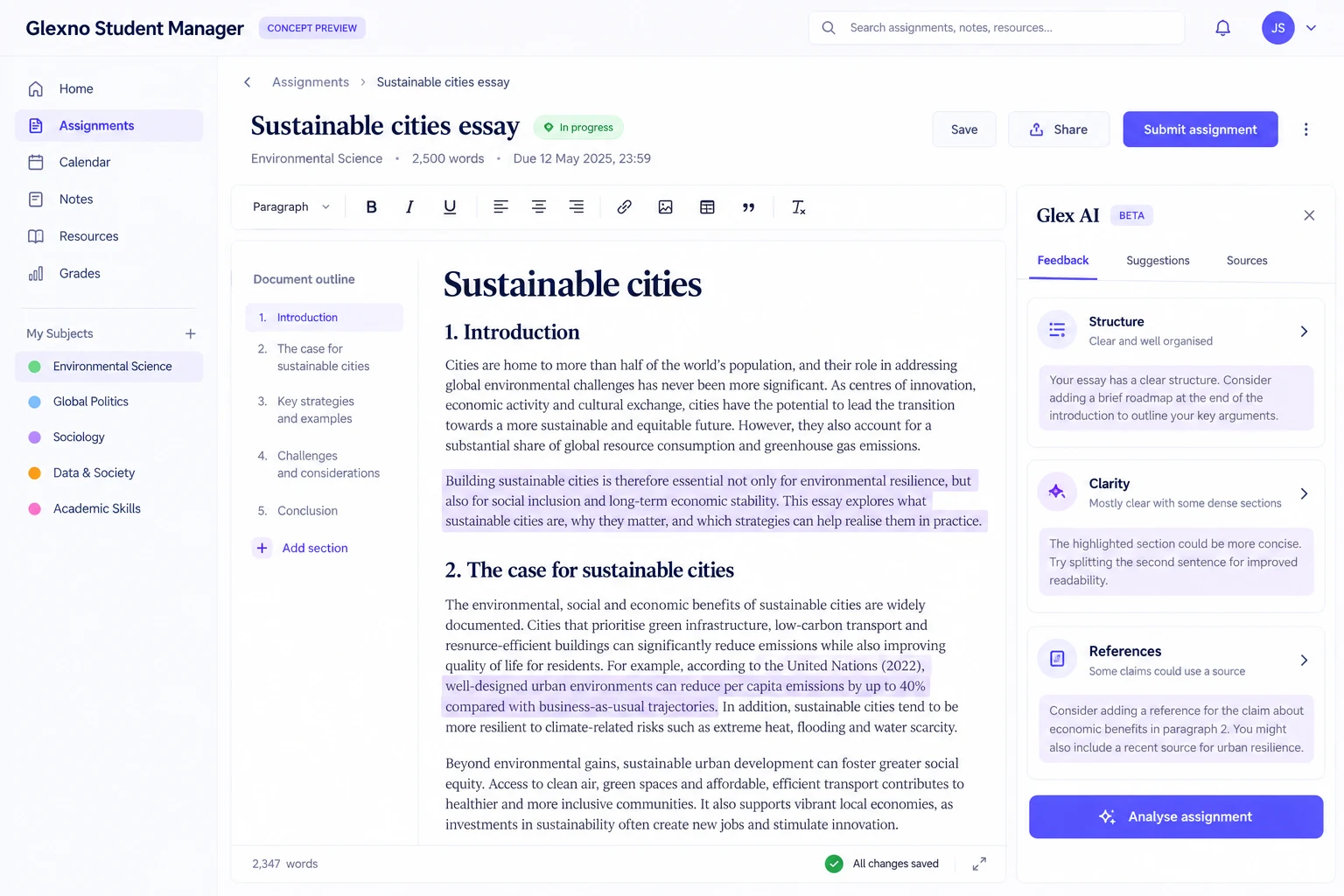This screenshot has height=896, width=1344.
Task: Select the Sociology subject
Action: coord(108,437)
